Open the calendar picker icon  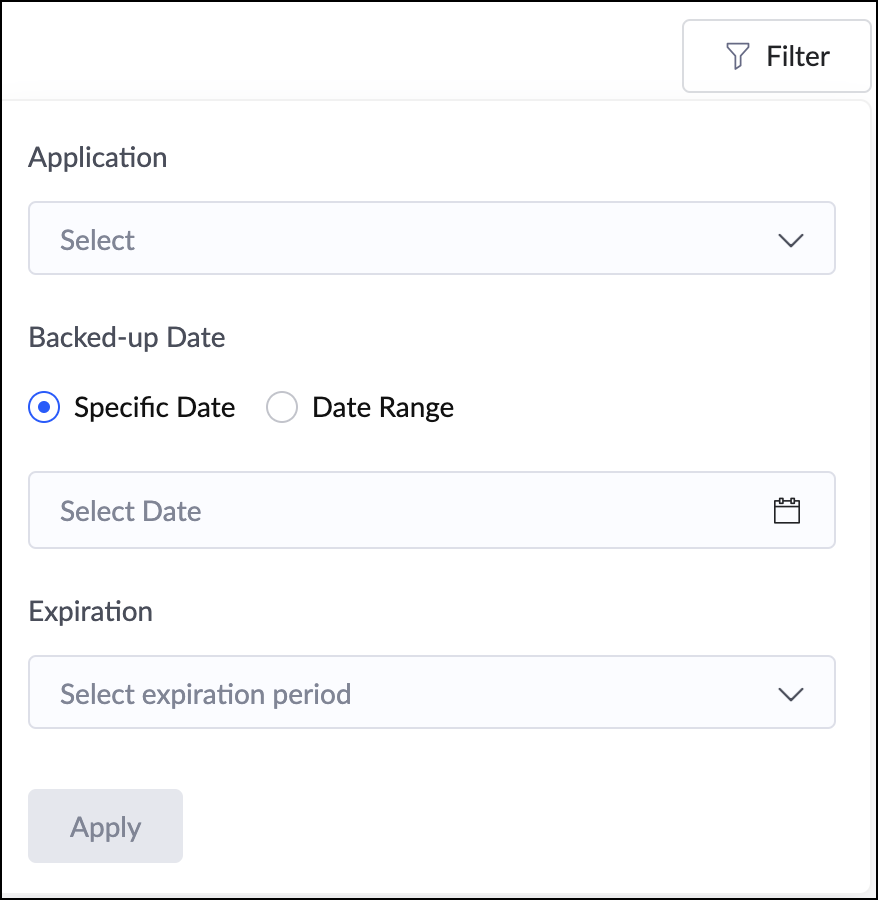click(787, 511)
